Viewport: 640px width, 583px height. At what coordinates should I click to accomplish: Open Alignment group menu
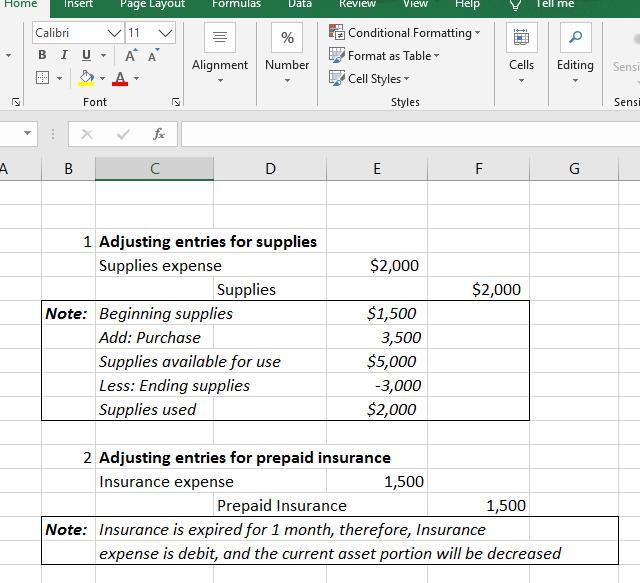220,53
